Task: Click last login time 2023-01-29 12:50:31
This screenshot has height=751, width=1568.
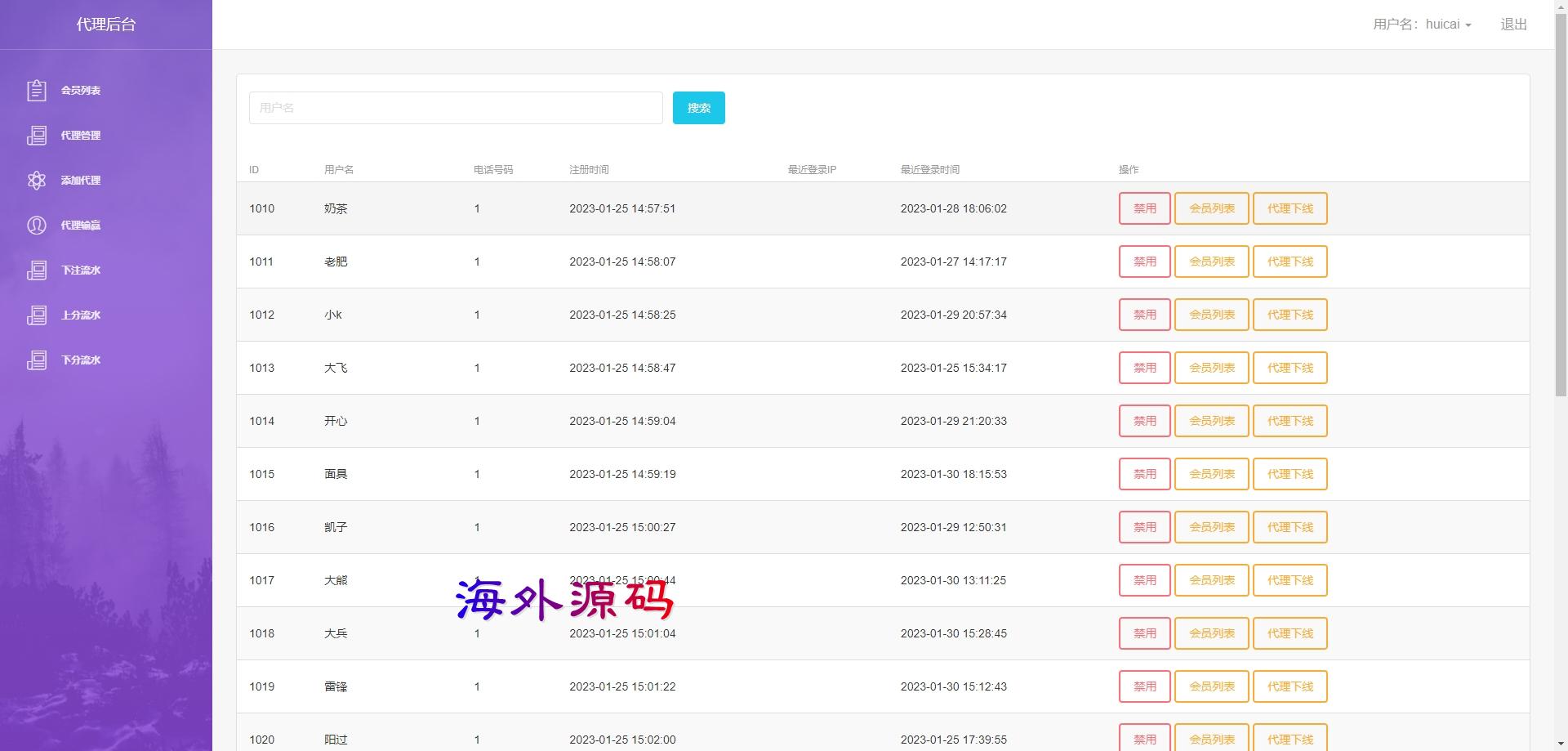Action: [x=953, y=527]
